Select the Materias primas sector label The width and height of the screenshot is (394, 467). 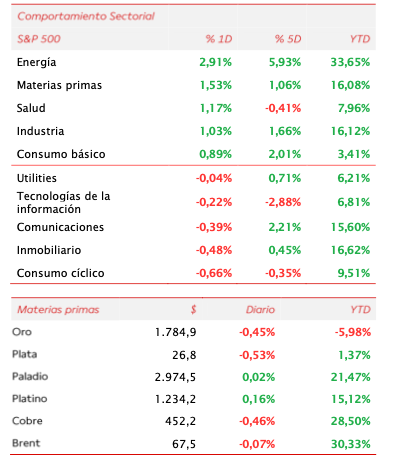(x=59, y=85)
